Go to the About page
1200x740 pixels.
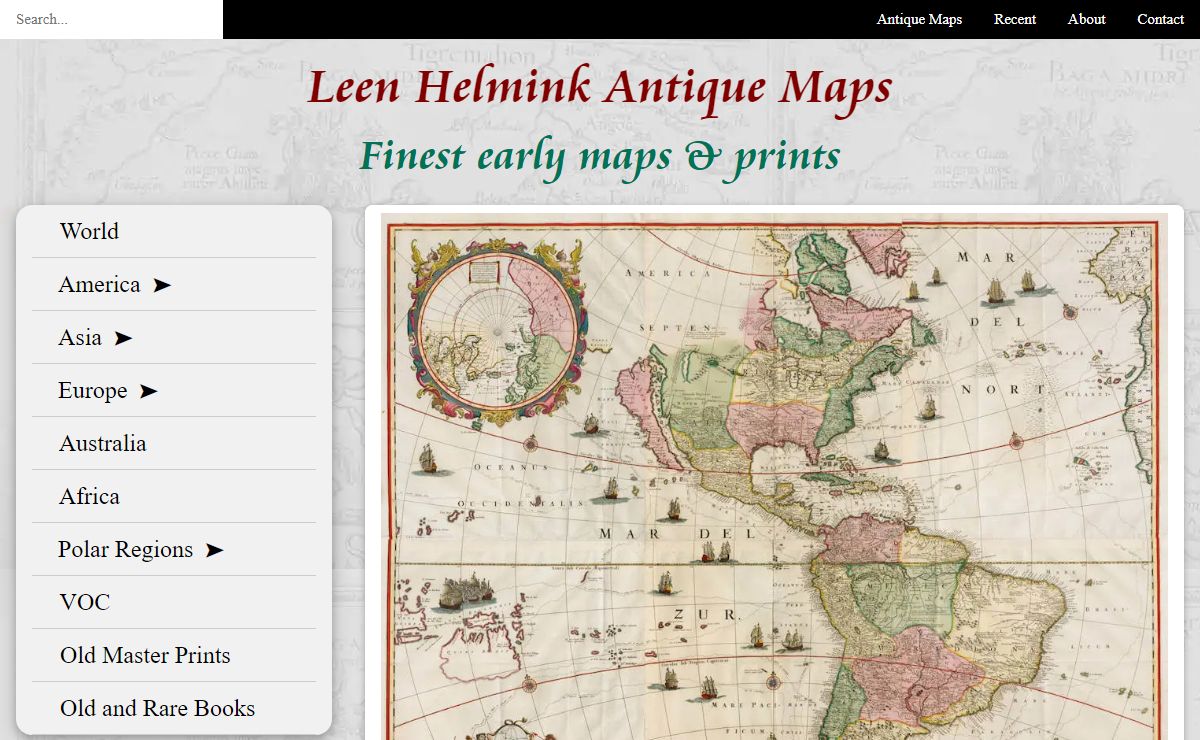click(x=1086, y=19)
